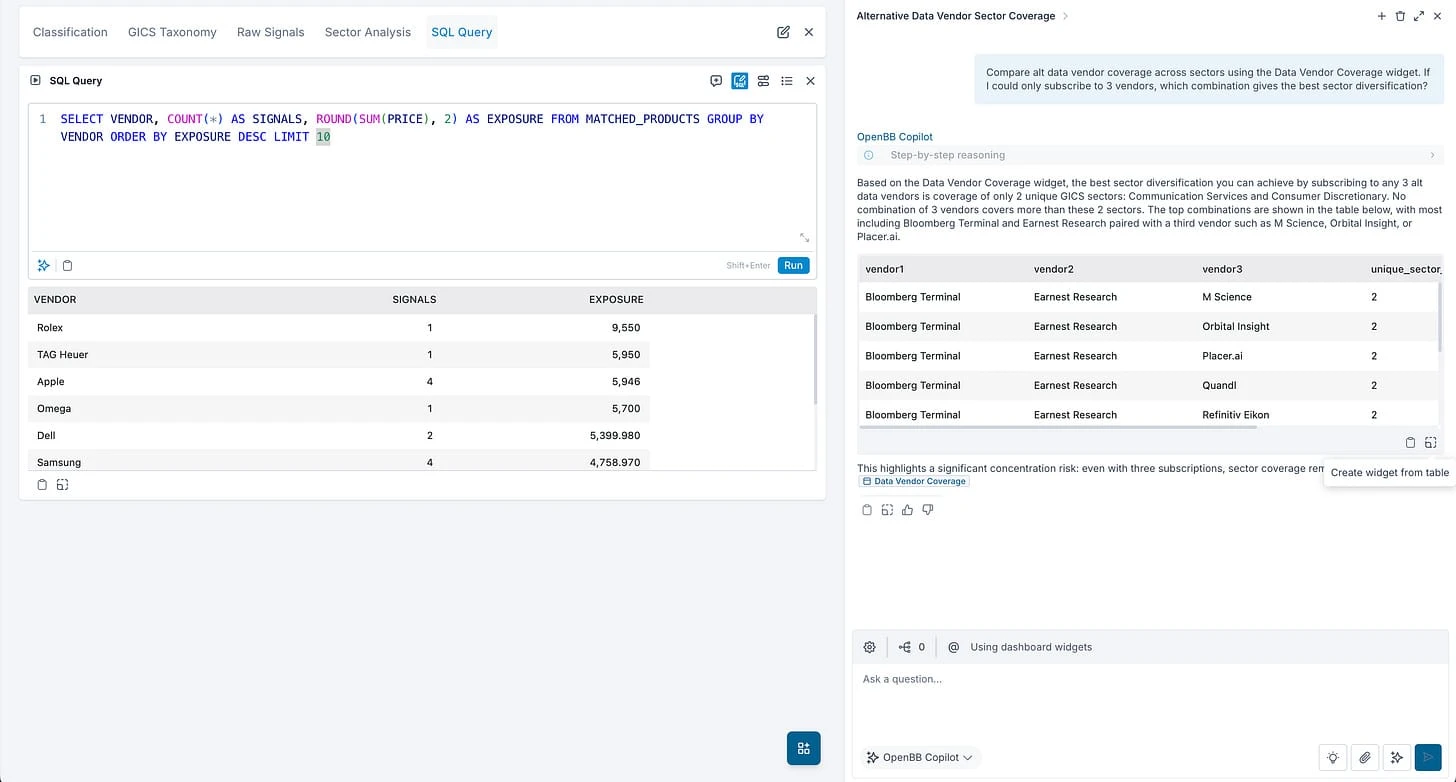Click the AI sparkle icon below the SQL editor
1456x782 pixels.
point(44,265)
